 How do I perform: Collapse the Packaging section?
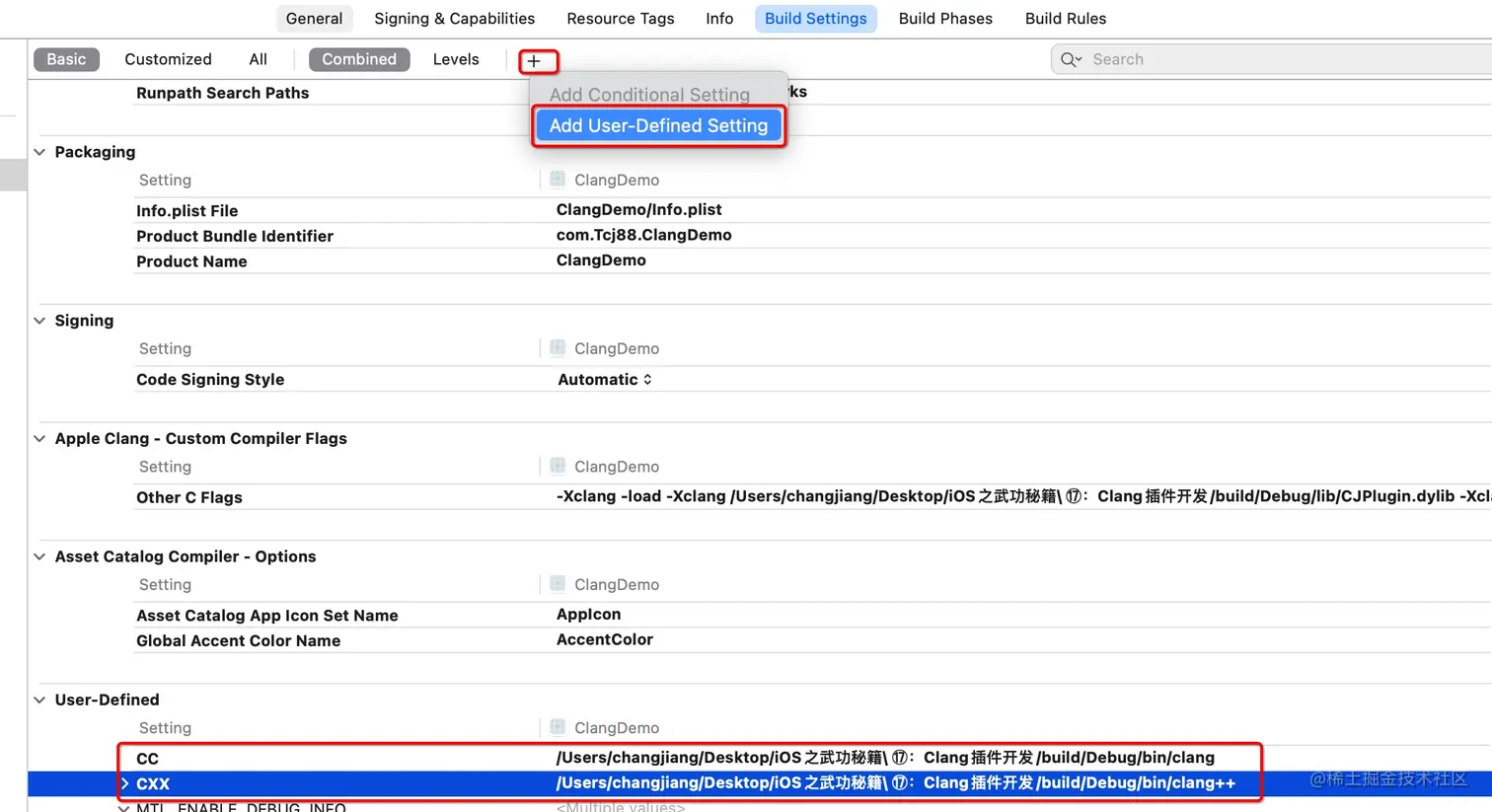click(x=39, y=152)
